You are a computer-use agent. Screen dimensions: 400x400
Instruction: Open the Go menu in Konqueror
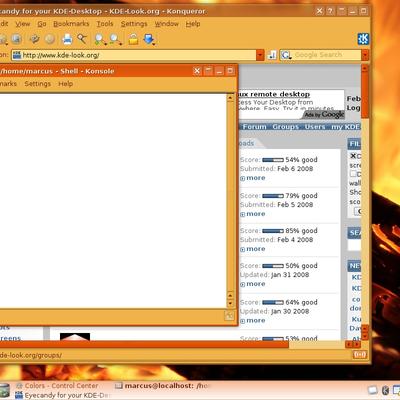(42, 24)
